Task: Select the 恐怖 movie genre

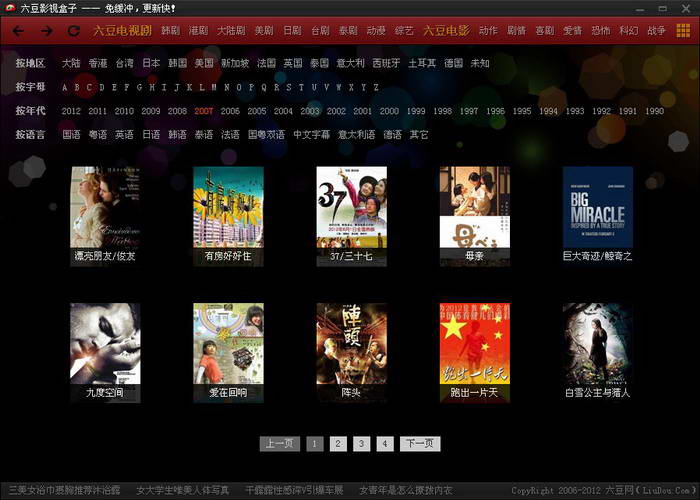Action: point(600,30)
